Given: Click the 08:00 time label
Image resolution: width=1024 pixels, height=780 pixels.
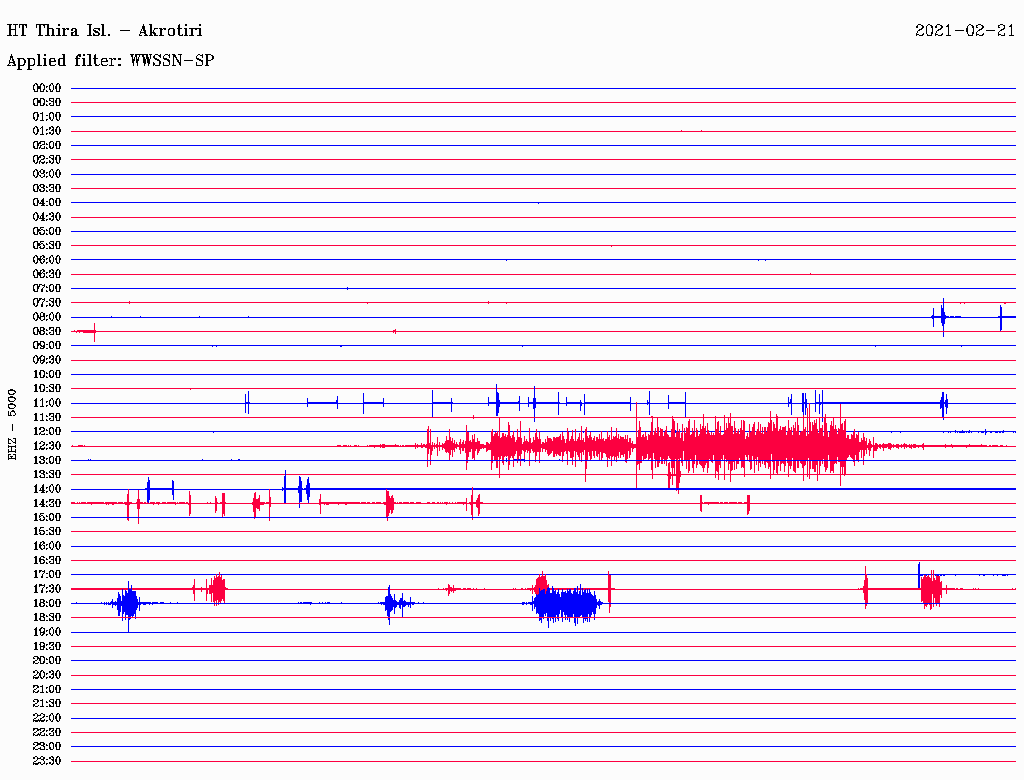Looking at the screenshot, I should [x=47, y=317].
